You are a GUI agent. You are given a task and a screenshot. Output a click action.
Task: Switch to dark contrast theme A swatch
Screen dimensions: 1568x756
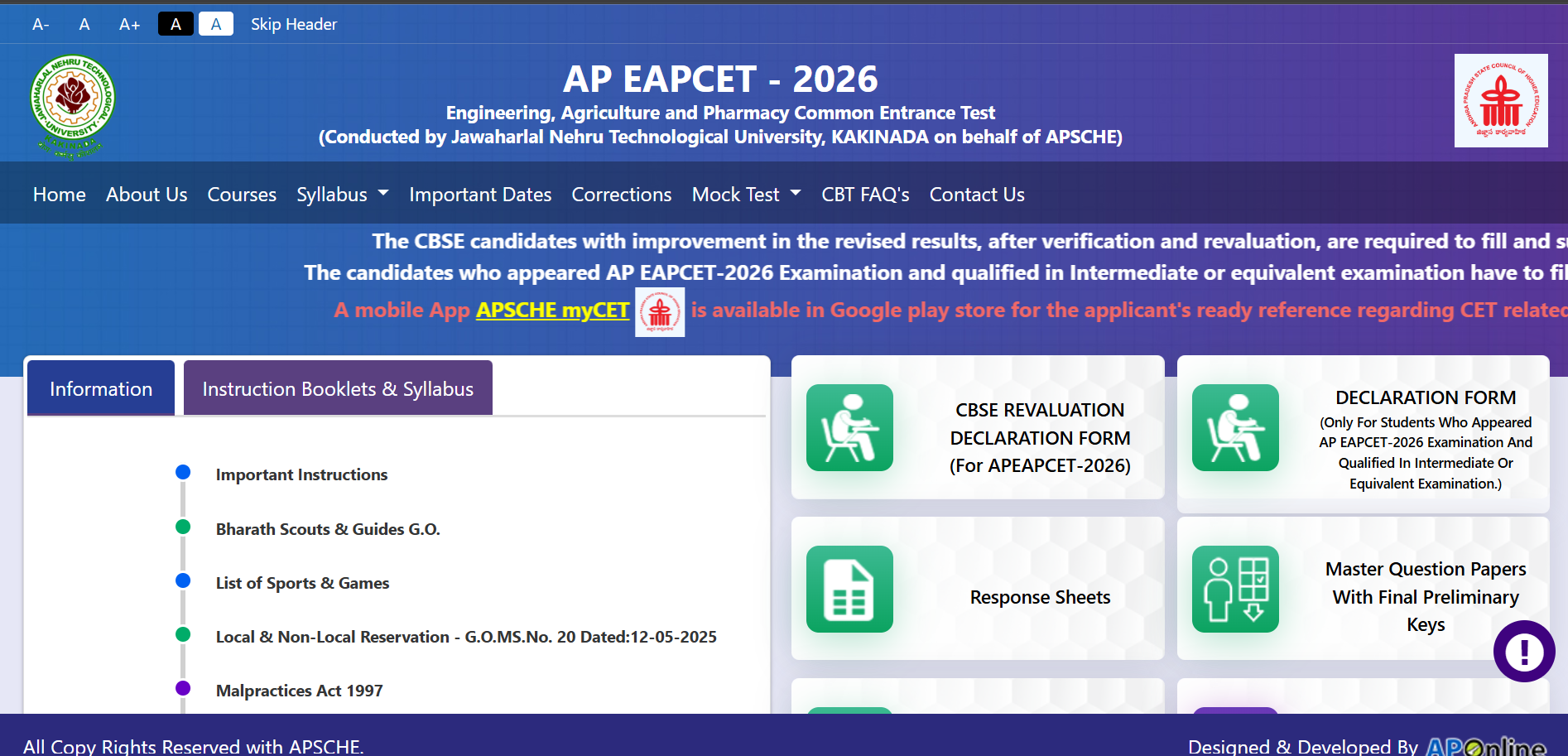176,24
